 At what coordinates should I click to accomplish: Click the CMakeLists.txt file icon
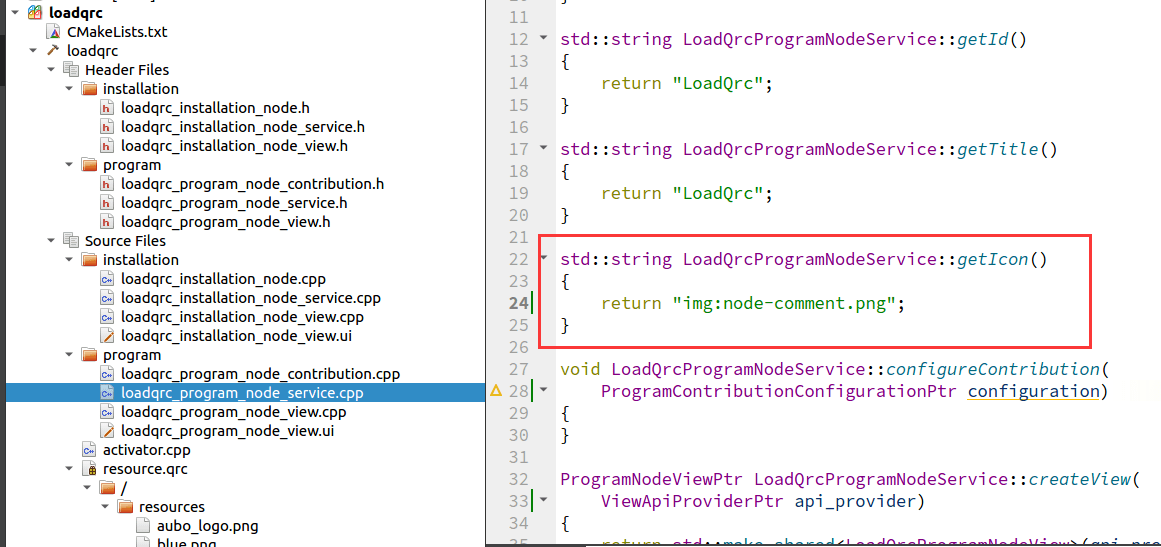click(x=53, y=32)
